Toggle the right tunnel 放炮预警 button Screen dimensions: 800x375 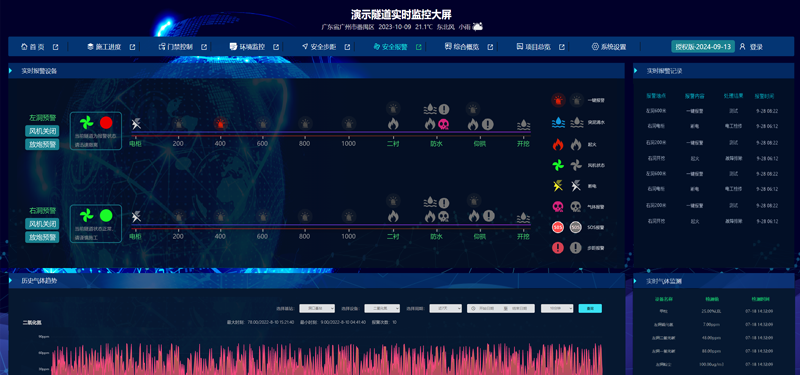pos(42,237)
